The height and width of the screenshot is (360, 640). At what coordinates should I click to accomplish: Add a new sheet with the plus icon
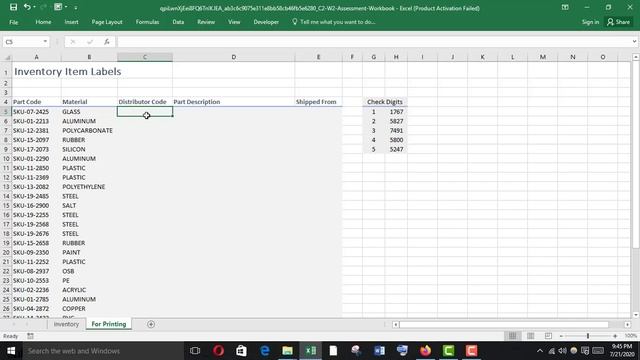pyautogui.click(x=151, y=324)
